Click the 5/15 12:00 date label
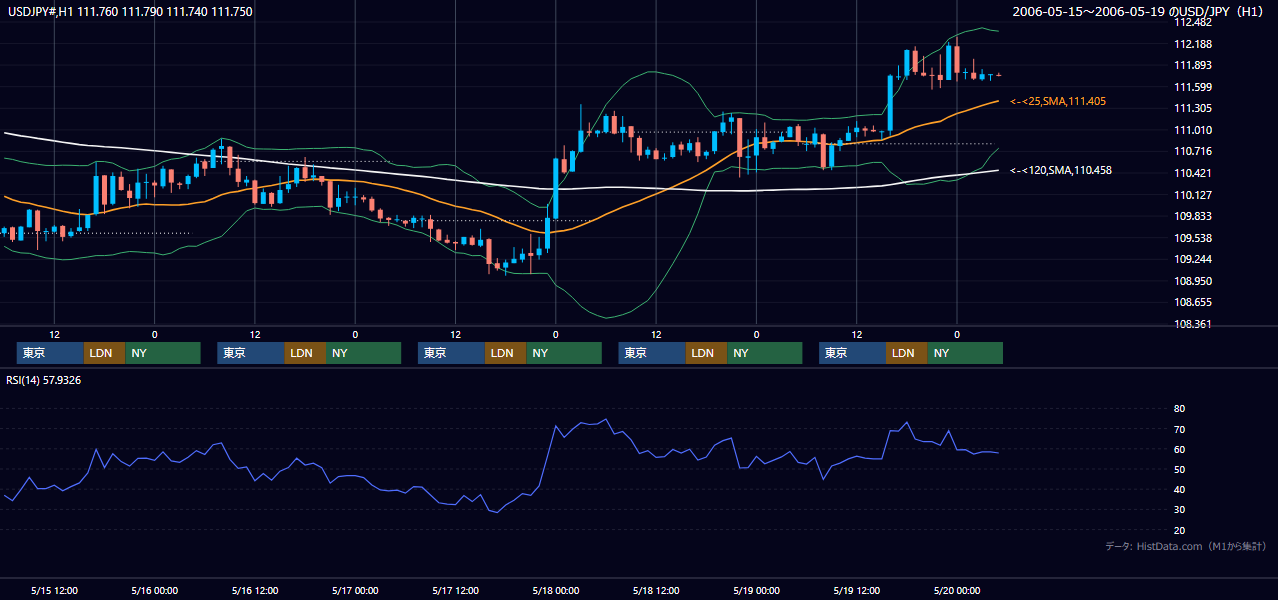 55,591
